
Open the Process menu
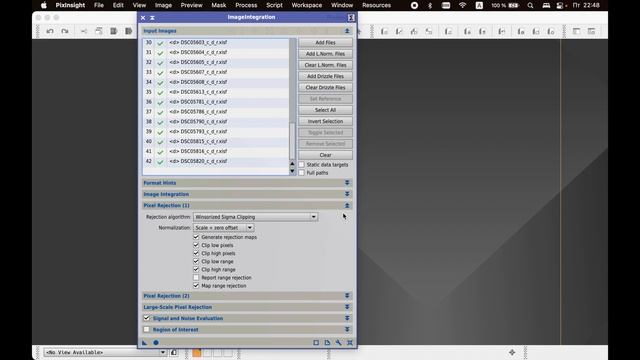[246, 5]
